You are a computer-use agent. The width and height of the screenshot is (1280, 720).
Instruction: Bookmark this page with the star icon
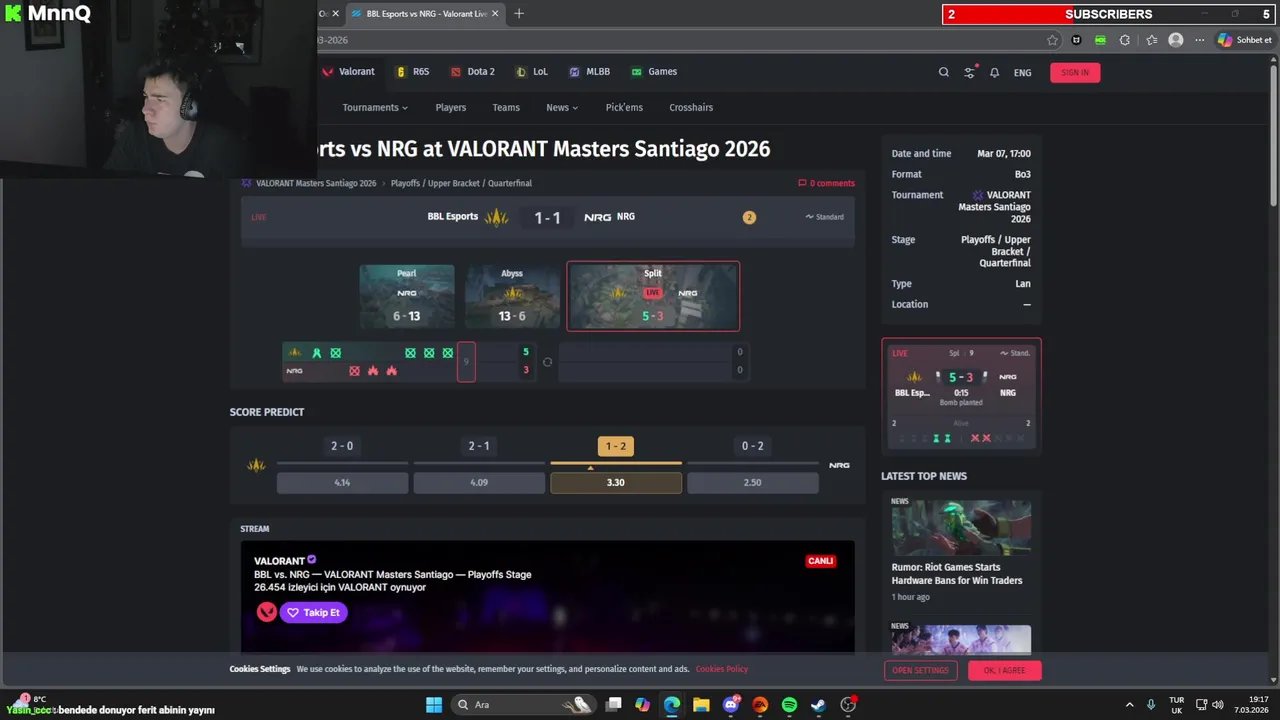pos(1052,40)
